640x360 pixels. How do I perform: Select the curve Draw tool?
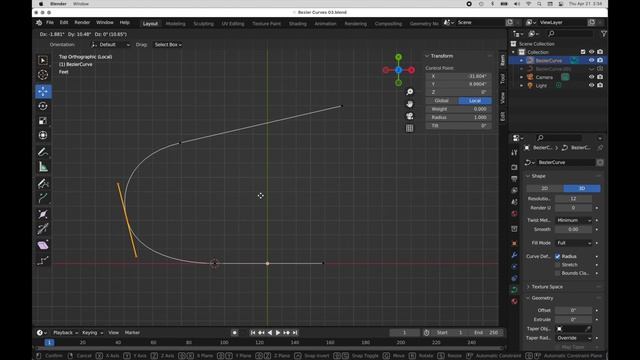tap(43, 183)
